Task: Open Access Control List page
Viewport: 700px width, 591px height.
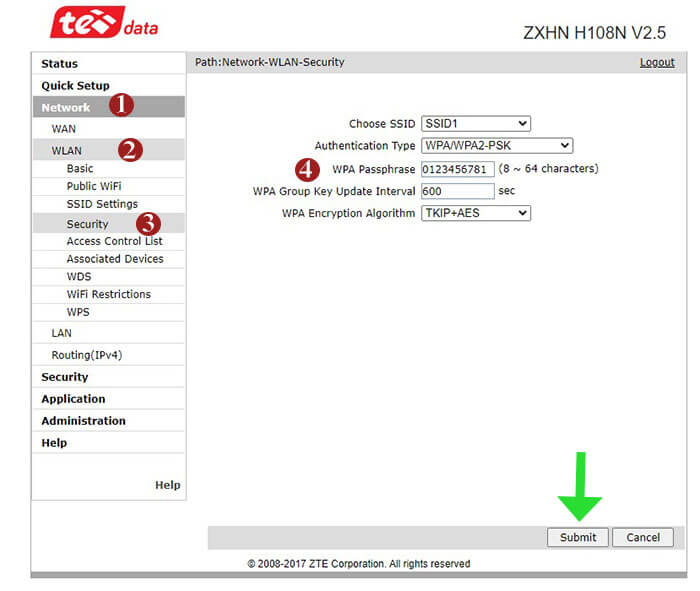Action: tap(114, 241)
